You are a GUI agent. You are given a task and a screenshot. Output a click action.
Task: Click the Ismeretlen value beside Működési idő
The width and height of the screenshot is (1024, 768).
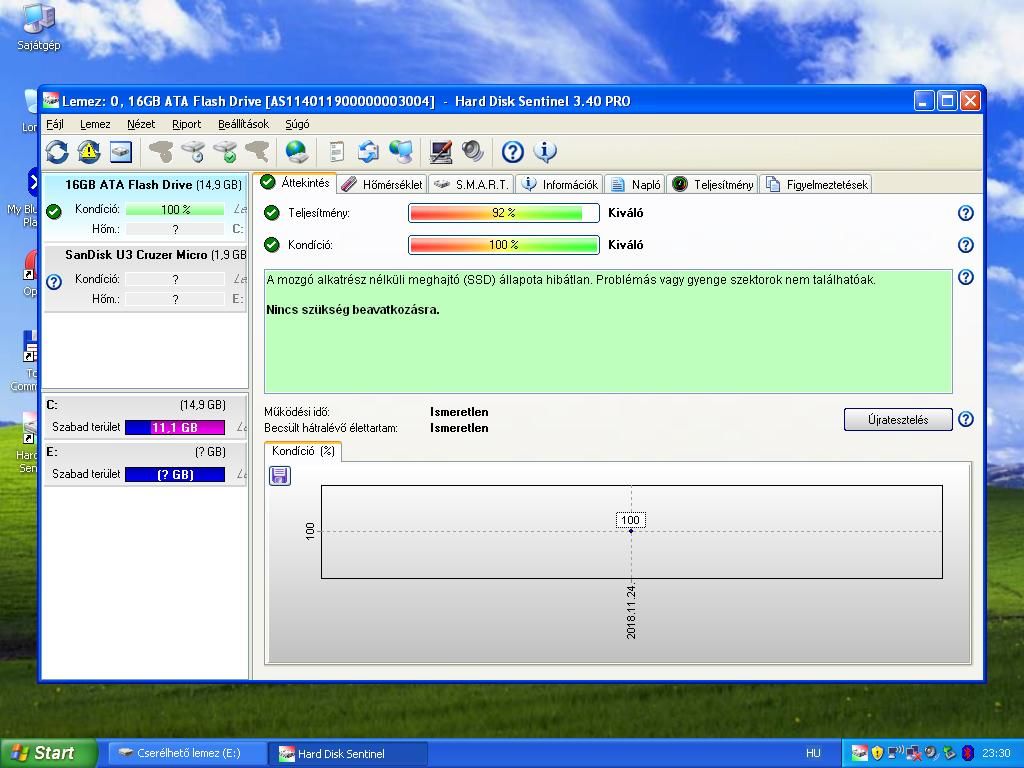[459, 412]
